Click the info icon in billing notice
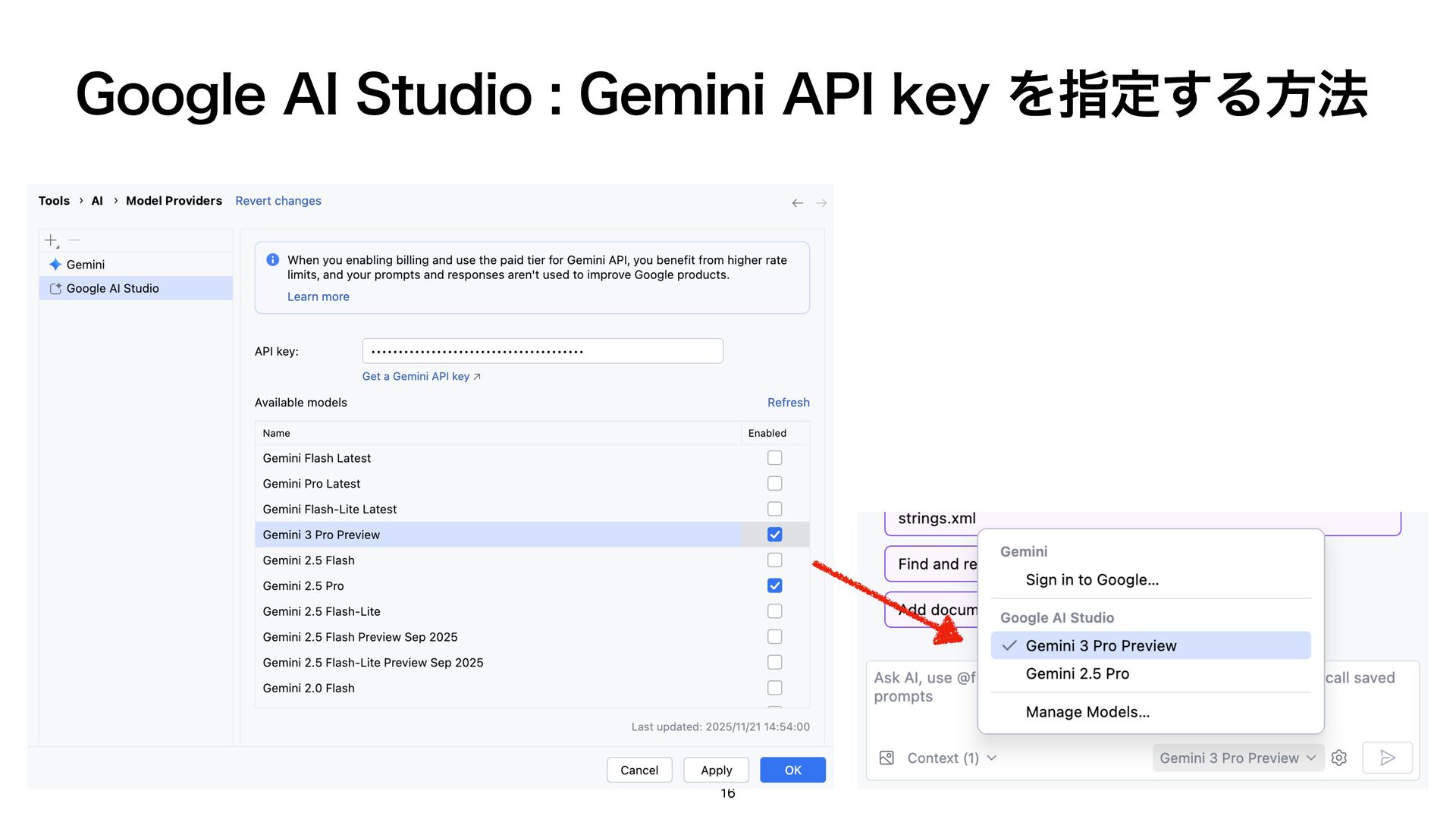Viewport: 1456px width, 819px height. coord(273,260)
